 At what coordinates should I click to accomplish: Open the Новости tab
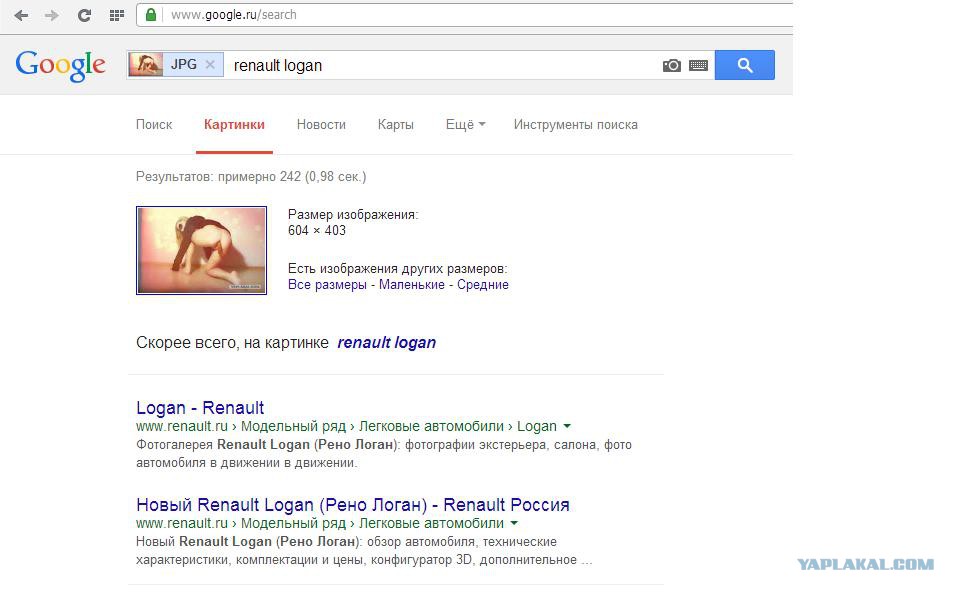[x=321, y=124]
